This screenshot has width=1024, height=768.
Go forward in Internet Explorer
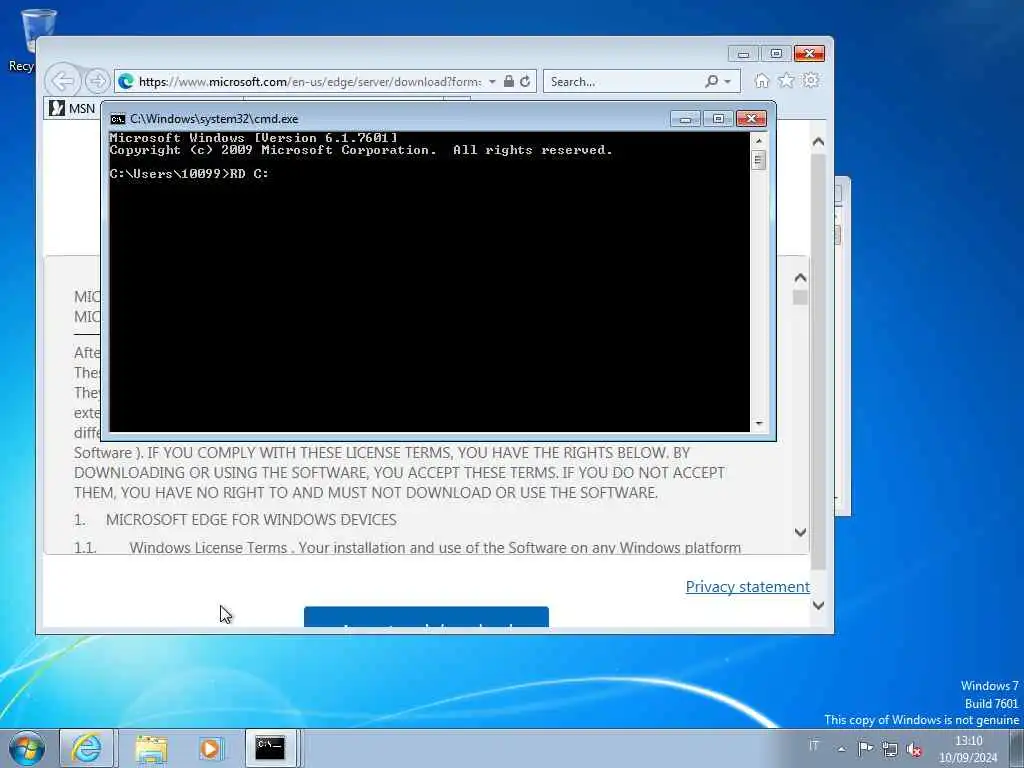[x=97, y=82]
